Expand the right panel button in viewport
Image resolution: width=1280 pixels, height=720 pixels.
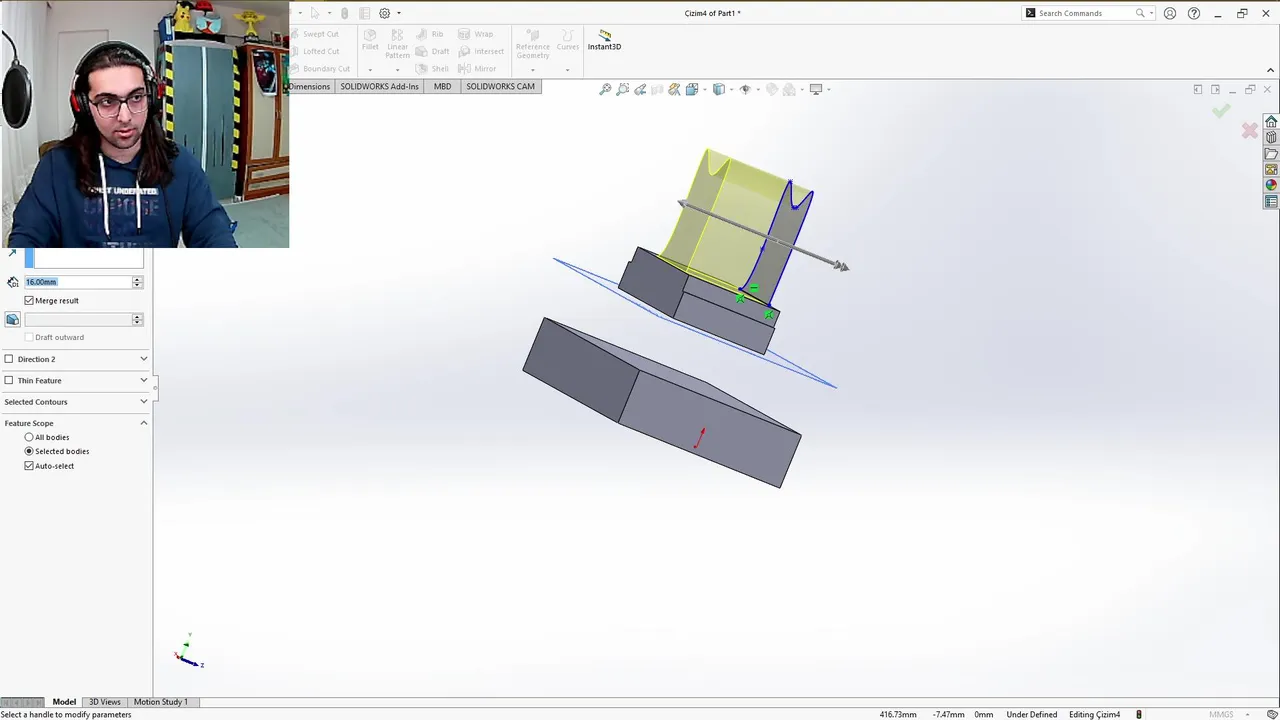(x=1215, y=89)
